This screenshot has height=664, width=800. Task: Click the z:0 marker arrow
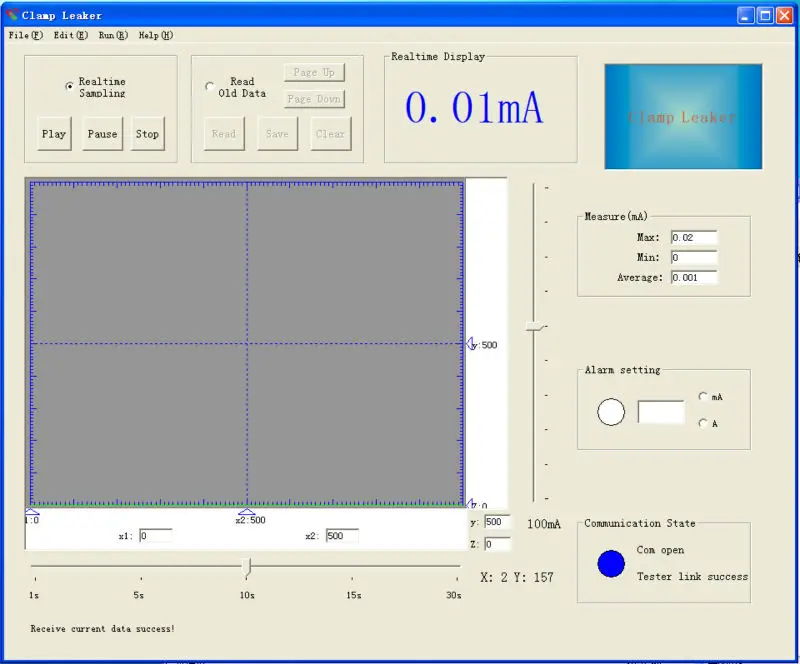pyautogui.click(x=471, y=503)
